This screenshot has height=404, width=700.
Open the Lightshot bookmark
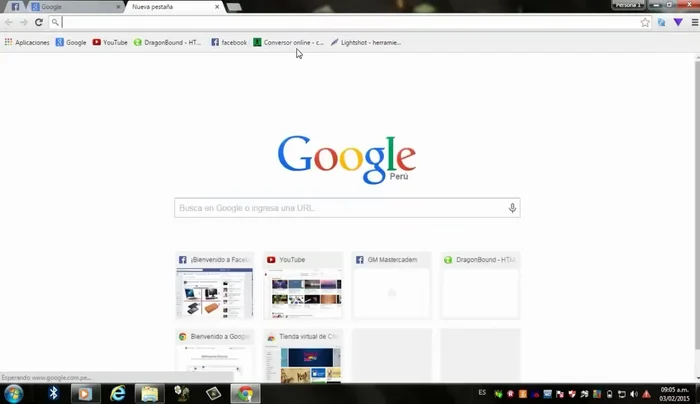tap(366, 42)
